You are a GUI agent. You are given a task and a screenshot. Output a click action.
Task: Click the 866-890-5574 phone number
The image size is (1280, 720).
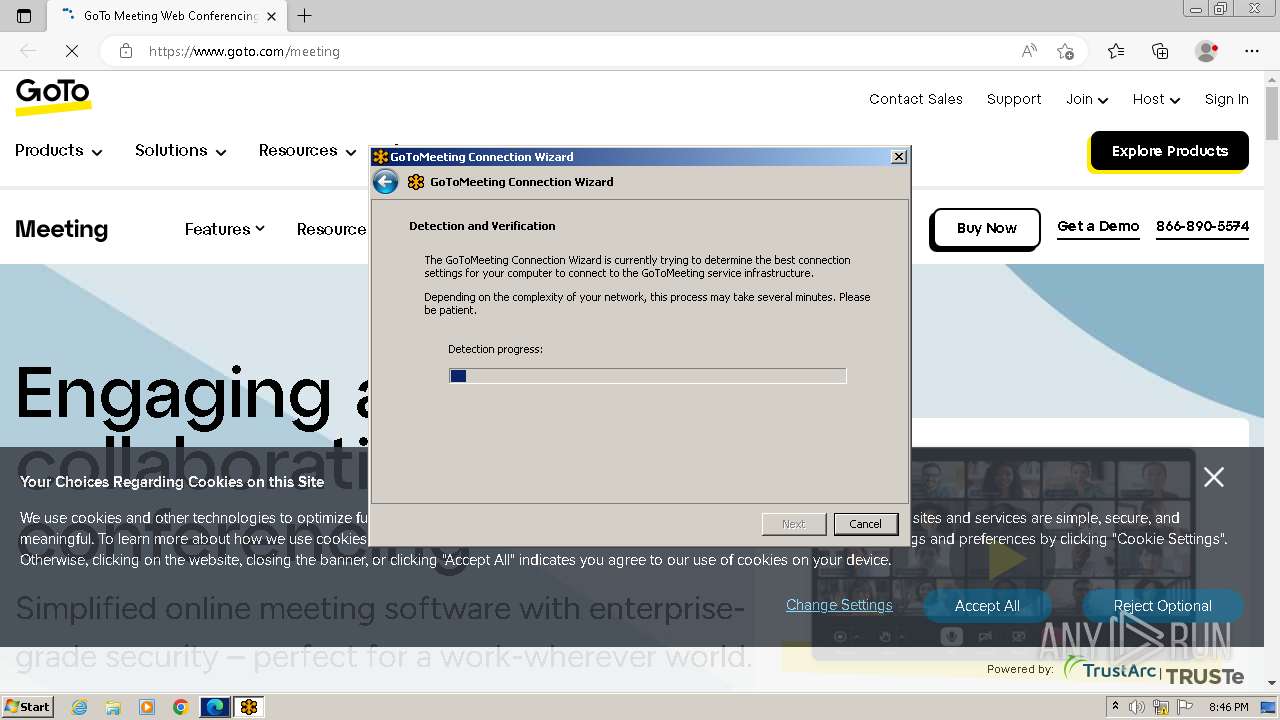click(x=1202, y=226)
